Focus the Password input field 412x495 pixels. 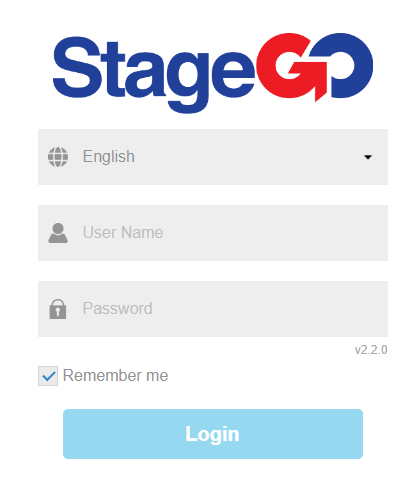click(213, 309)
